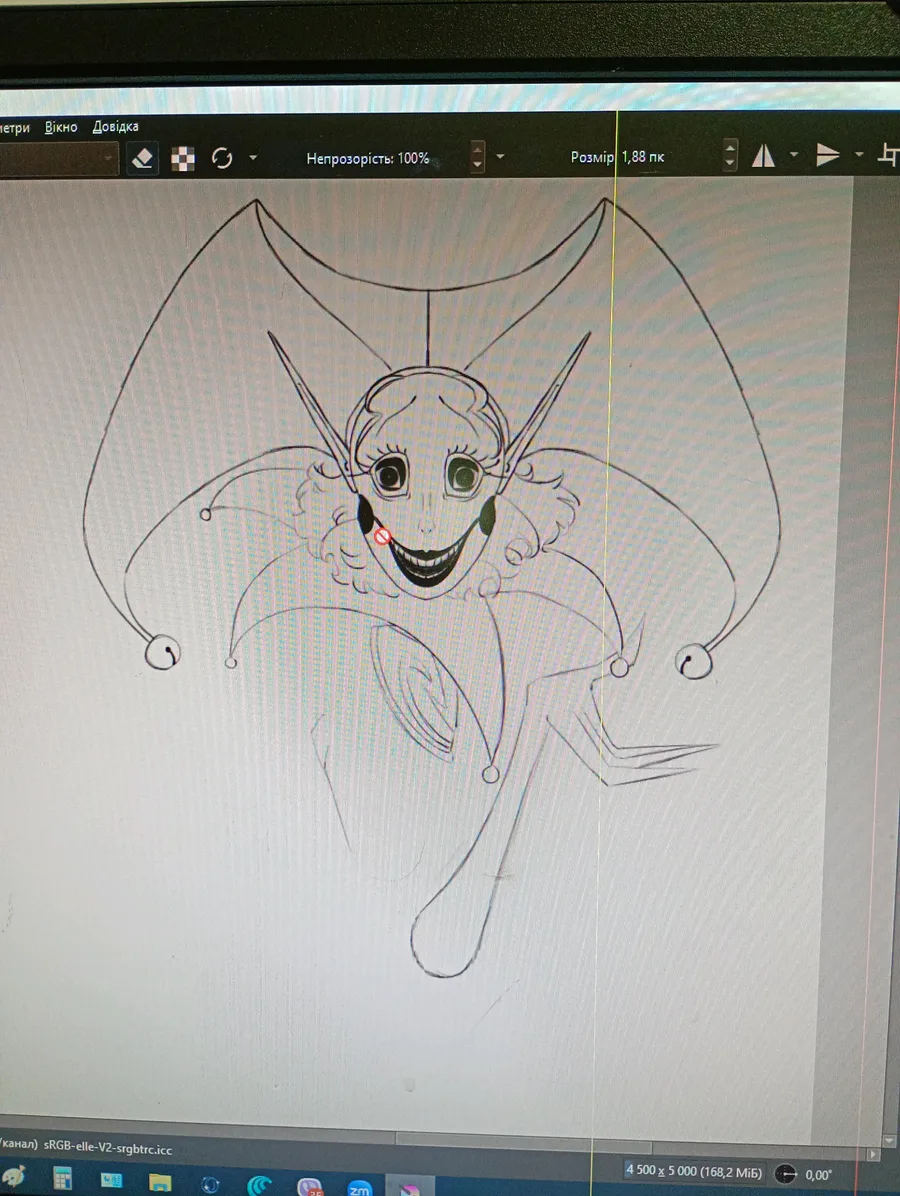Open dropdown arrow after the Непрозорість stepper

(x=500, y=156)
